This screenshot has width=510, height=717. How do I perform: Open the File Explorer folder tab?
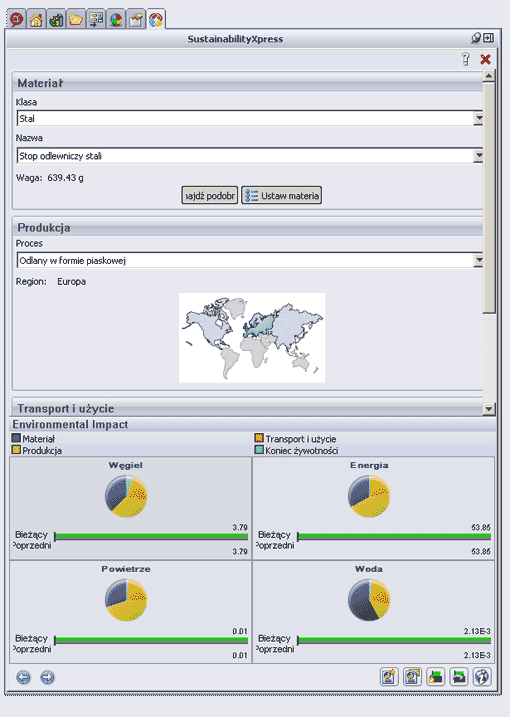[x=76, y=20]
